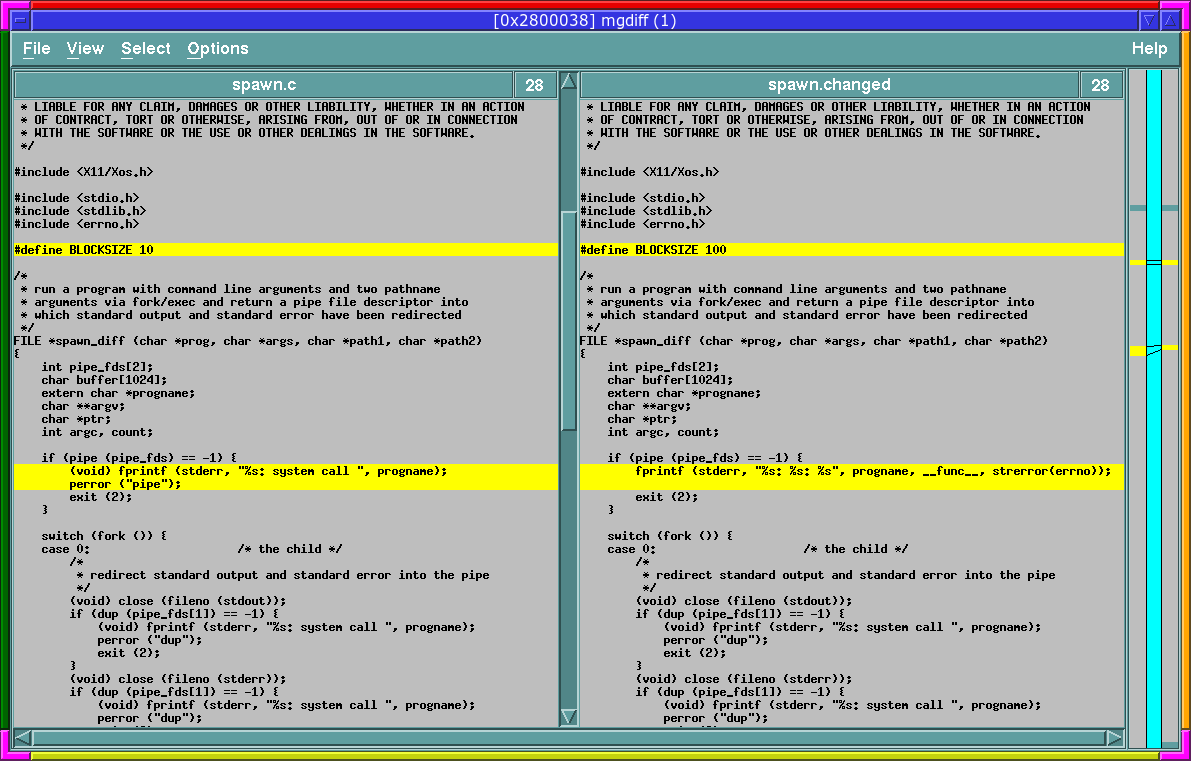This screenshot has width=1191, height=761.
Task: Open the Select menu
Action: pos(146,49)
